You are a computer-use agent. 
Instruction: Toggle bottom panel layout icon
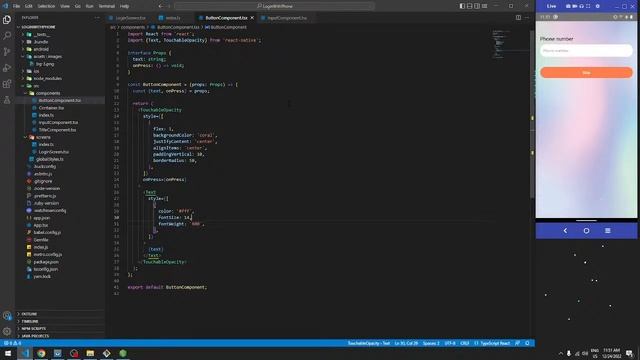pyautogui.click(x=469, y=6)
